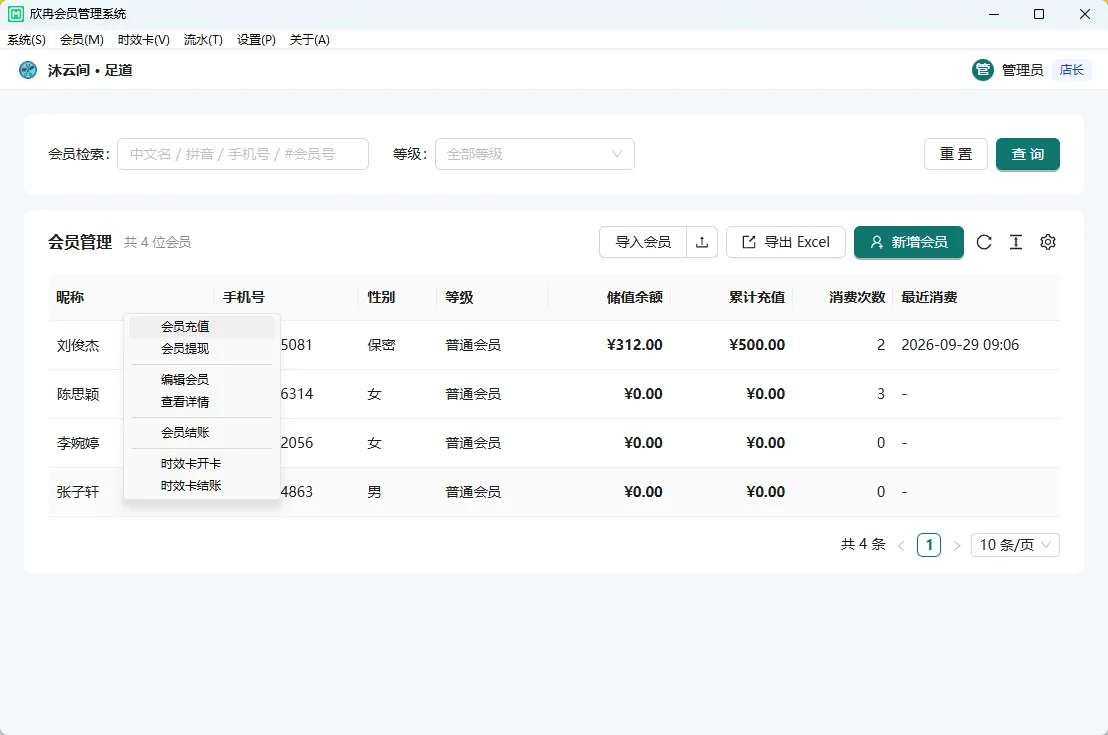Export members with 导出 Excel button
1108x735 pixels.
786,242
